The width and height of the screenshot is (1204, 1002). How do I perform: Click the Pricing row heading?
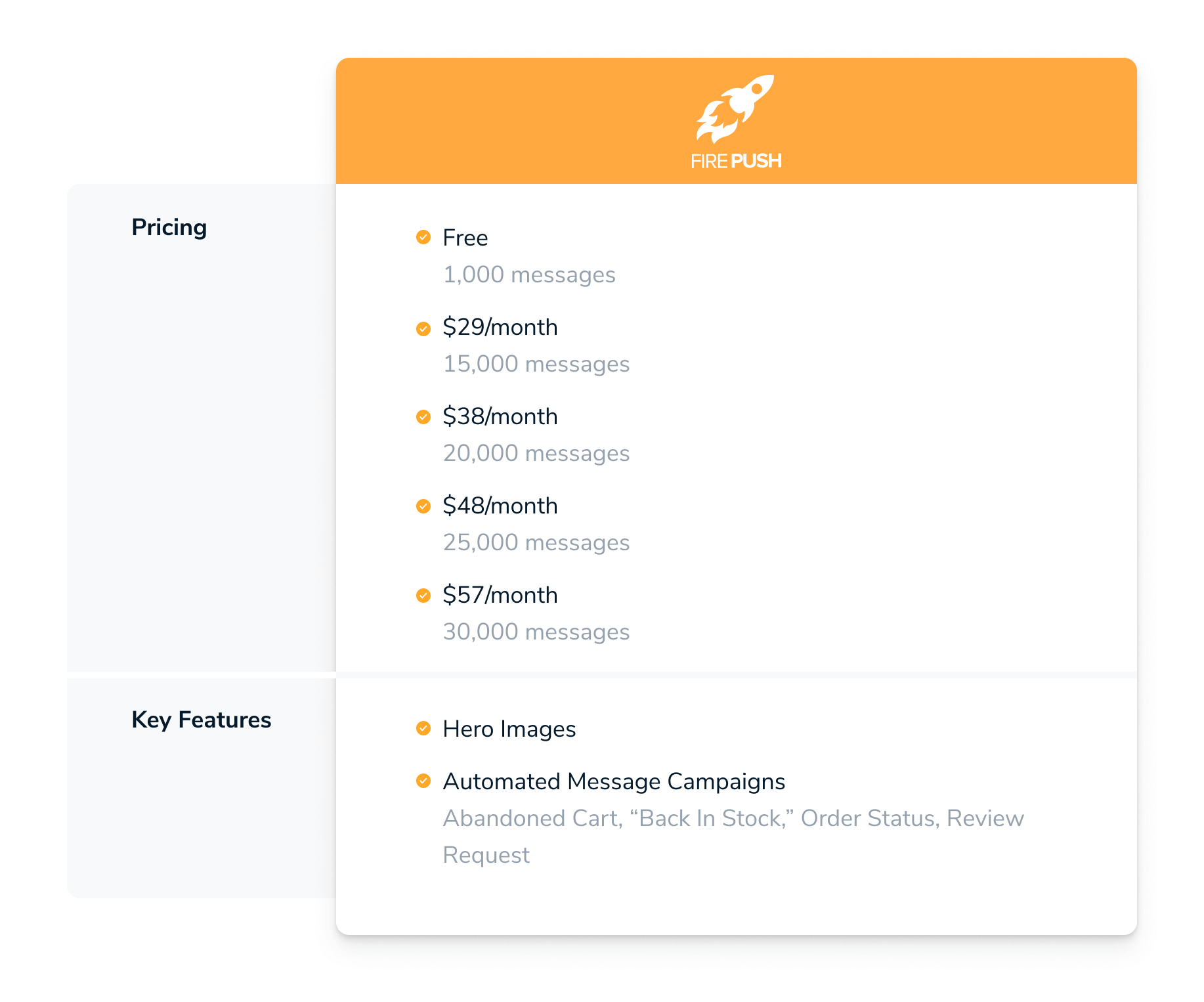[x=169, y=228]
